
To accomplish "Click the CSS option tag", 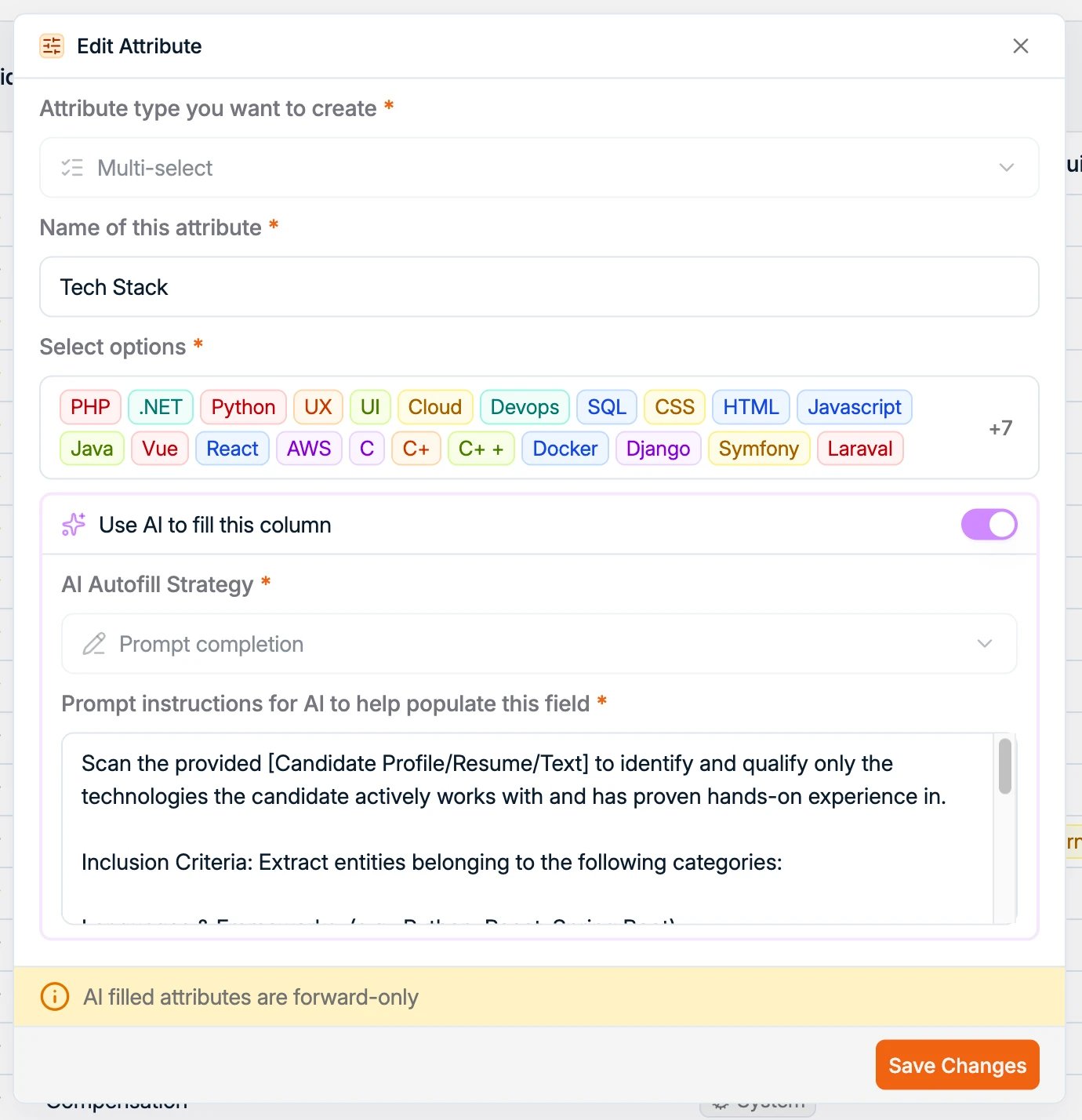I will point(674,407).
